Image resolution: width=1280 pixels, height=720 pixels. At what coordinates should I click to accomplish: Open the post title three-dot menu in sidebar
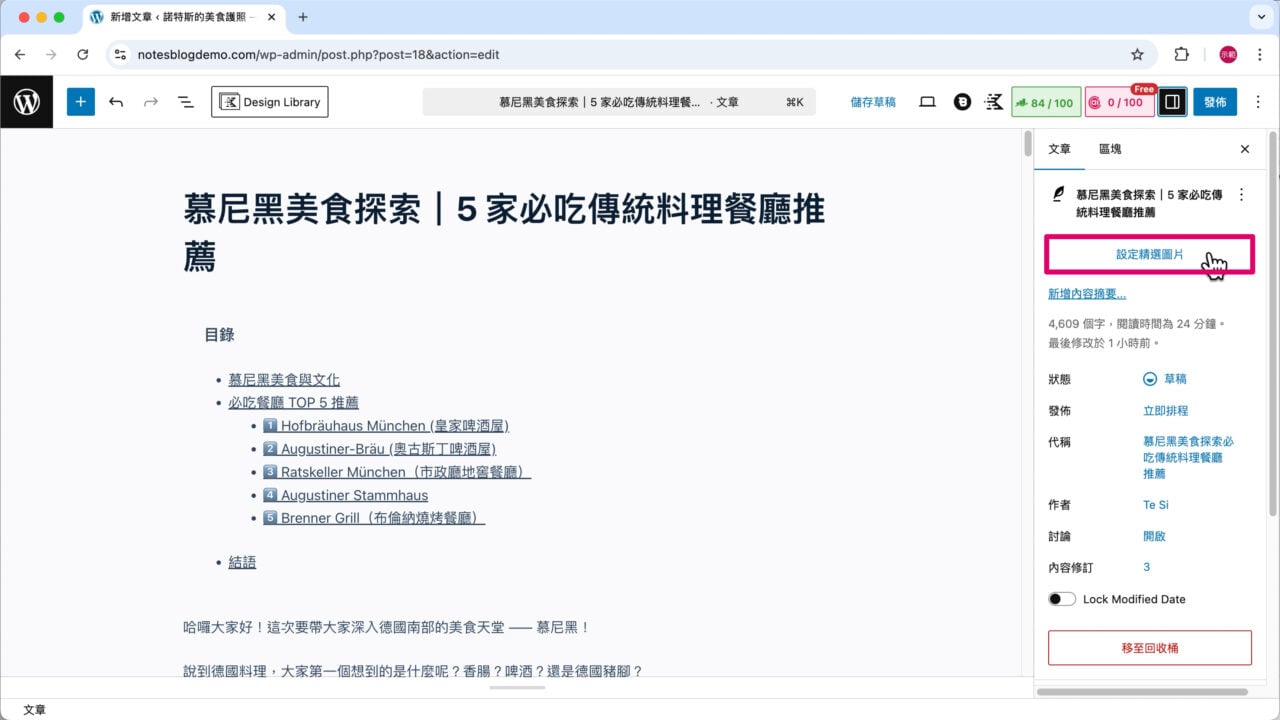pos(1241,194)
